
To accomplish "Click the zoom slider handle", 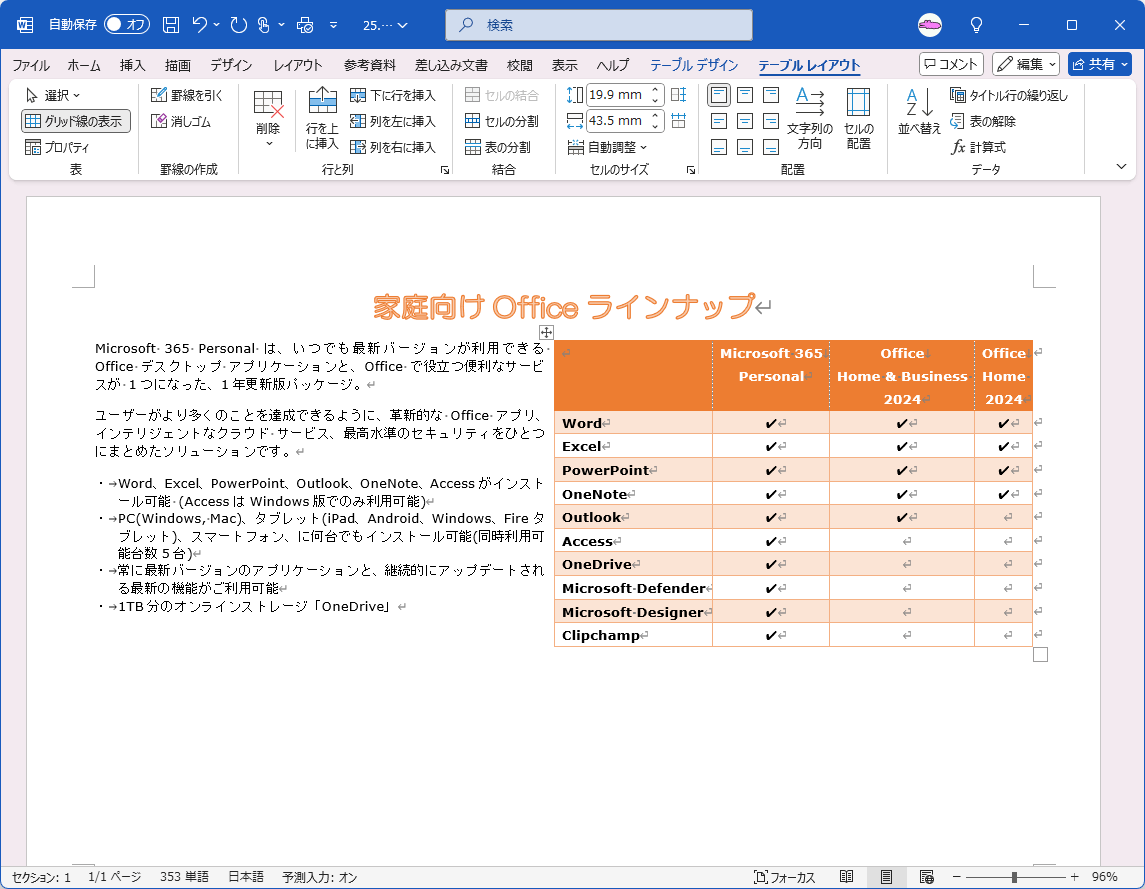I will click(1014, 877).
